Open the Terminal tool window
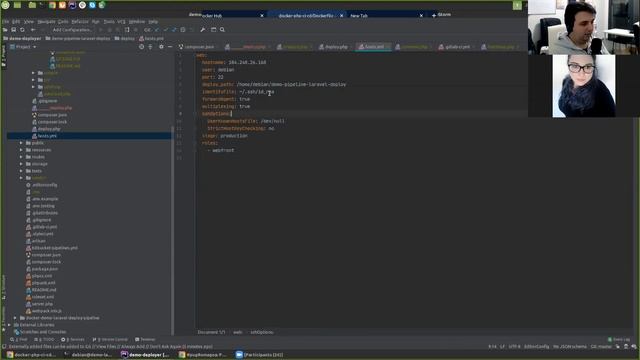640x360 pixels. (145, 340)
